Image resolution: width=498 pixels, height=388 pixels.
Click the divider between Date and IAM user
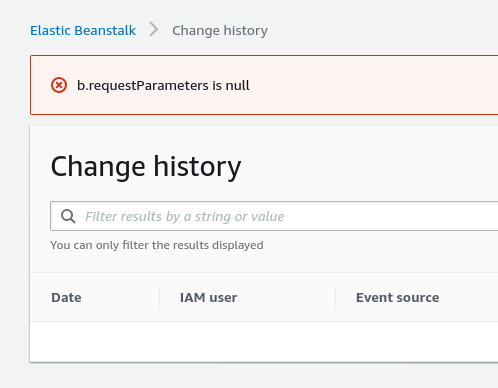coord(159,297)
